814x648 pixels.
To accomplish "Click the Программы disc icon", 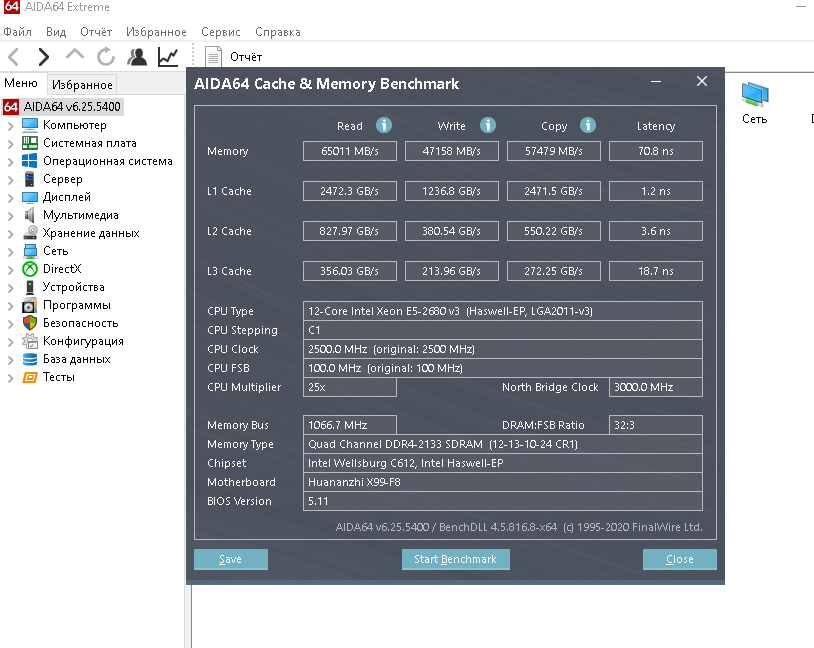I will [x=30, y=305].
